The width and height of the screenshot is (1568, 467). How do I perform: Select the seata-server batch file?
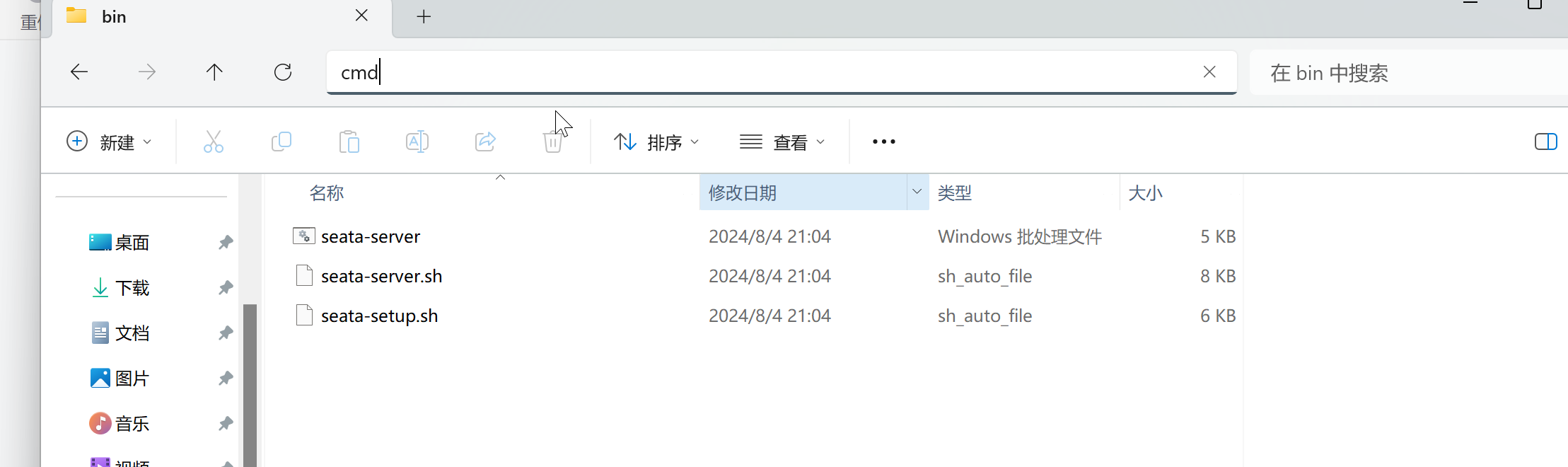click(x=371, y=236)
